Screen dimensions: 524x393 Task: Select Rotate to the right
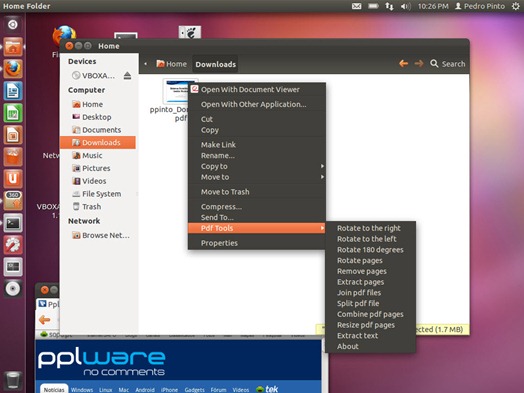[x=370, y=228]
